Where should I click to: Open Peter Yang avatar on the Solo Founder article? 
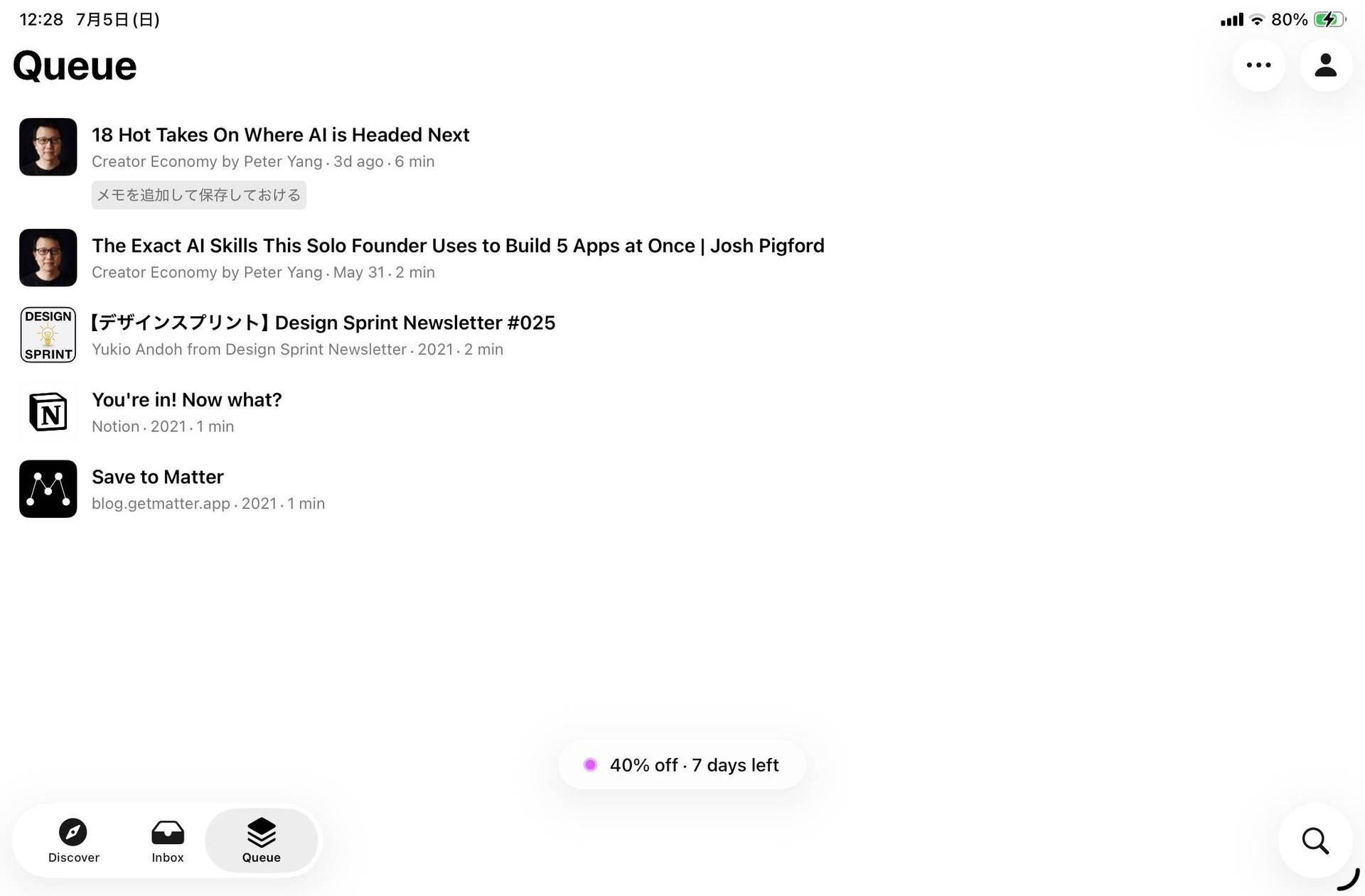(48, 258)
